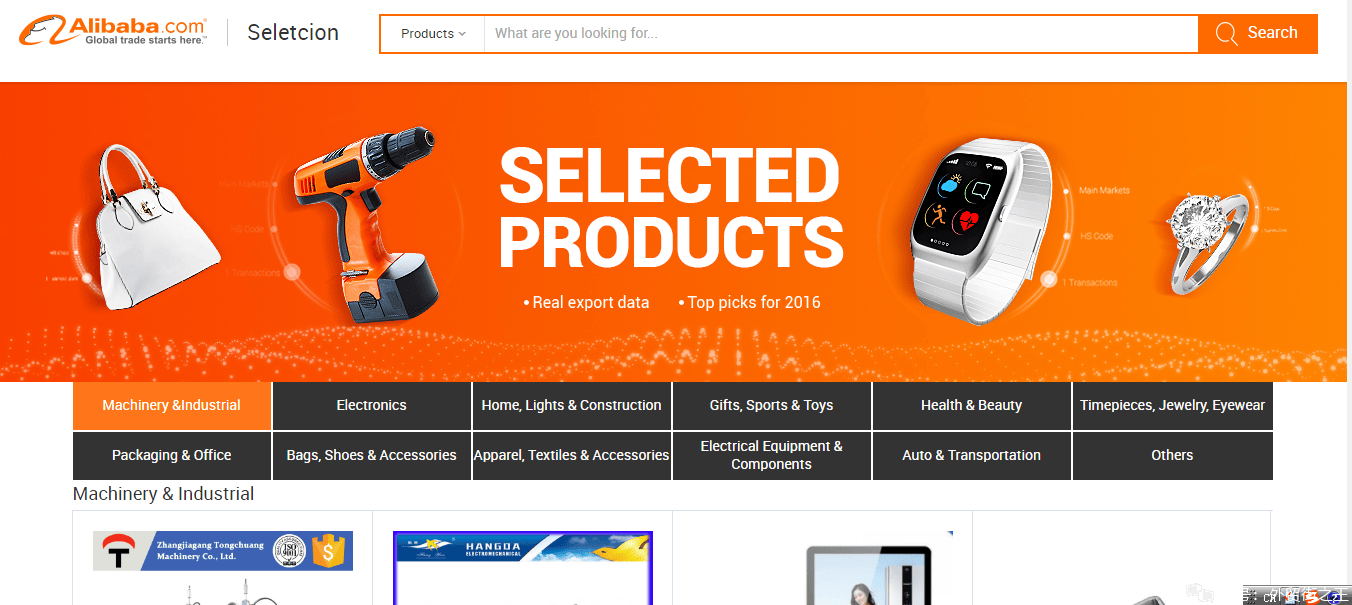
Task: Select Auto & Transportation category
Action: tap(972, 456)
